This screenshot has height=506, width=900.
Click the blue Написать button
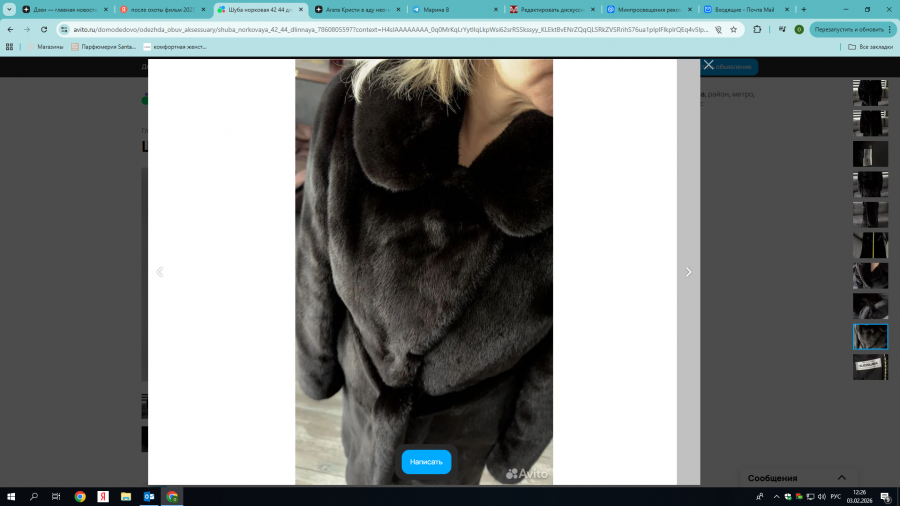pyautogui.click(x=426, y=462)
